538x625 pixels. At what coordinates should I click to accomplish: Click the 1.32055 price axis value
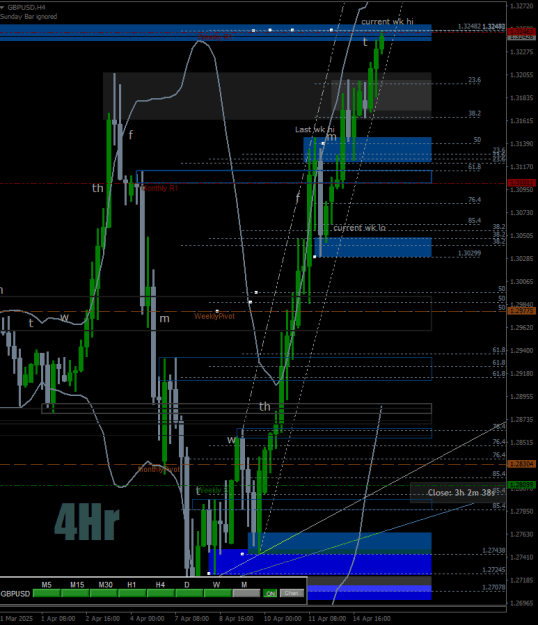[x=522, y=75]
